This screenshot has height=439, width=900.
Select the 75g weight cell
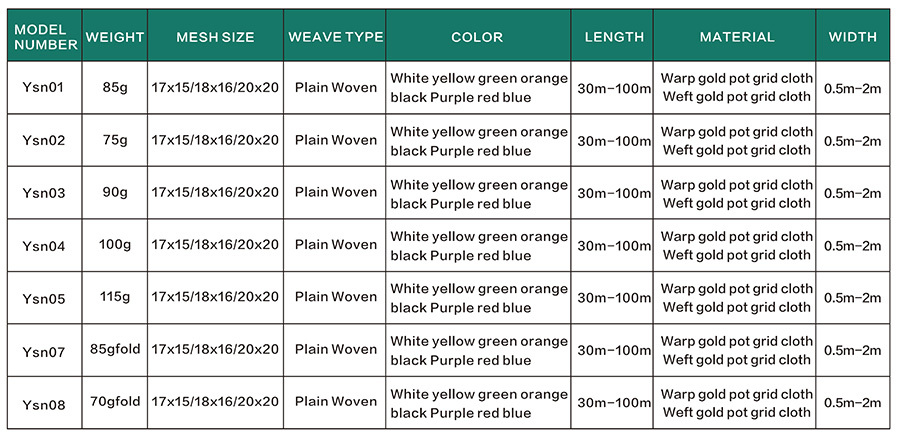115,139
